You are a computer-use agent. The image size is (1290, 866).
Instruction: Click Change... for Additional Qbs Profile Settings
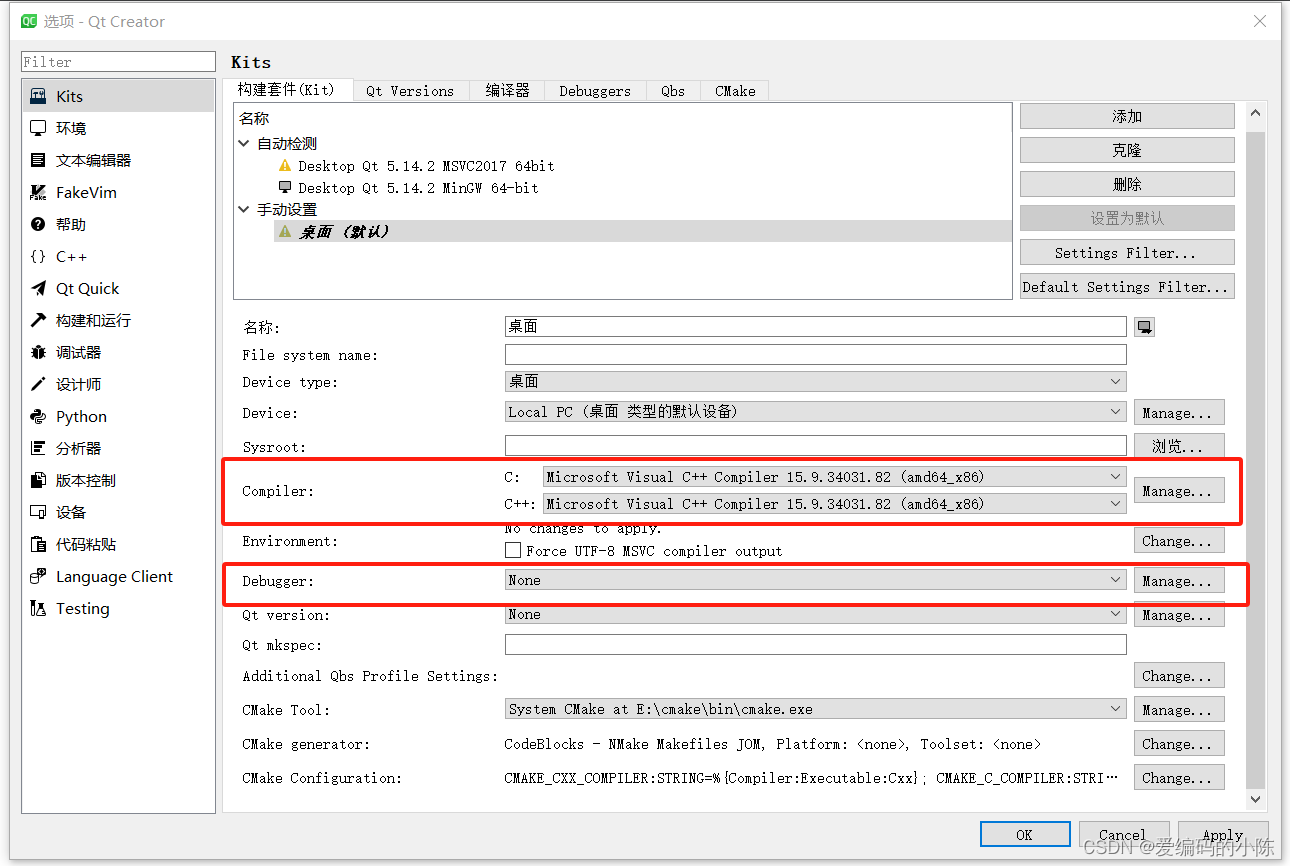[1179, 675]
